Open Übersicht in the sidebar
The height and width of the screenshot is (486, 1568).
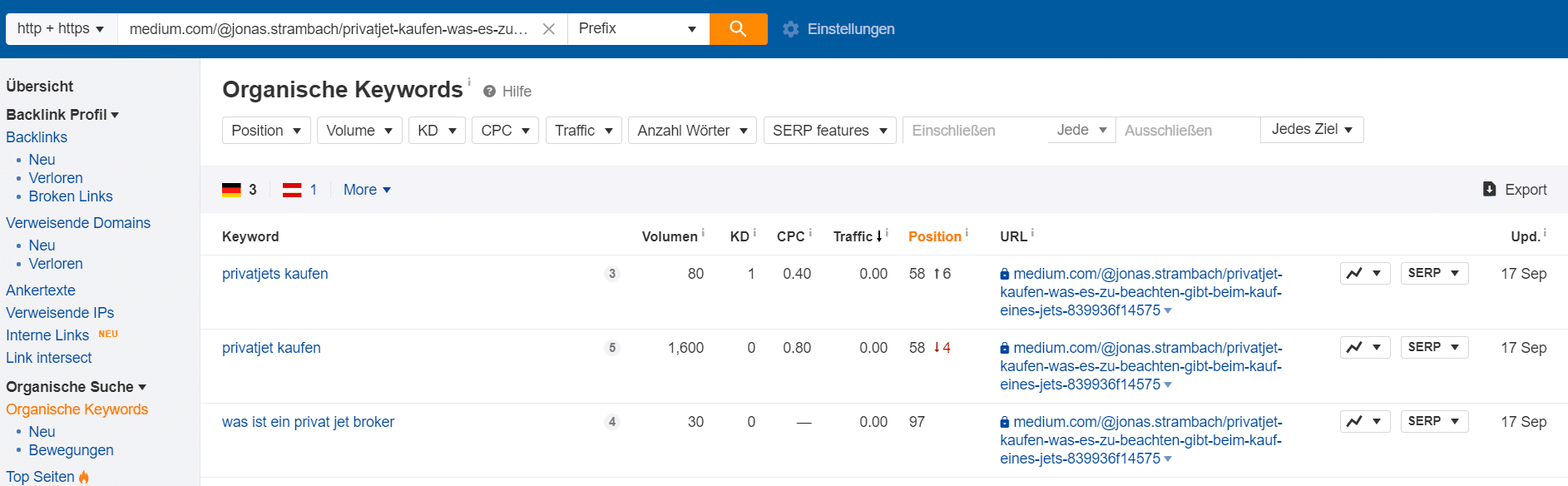[x=39, y=87]
